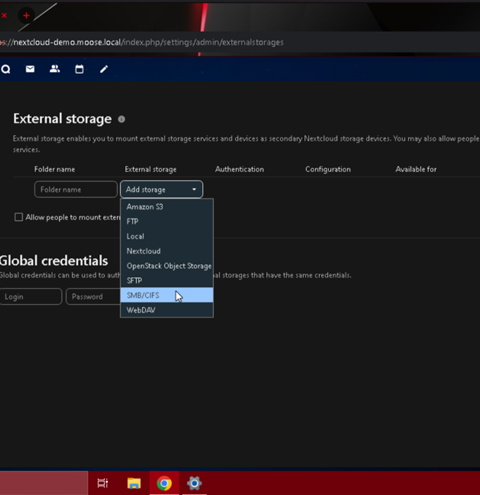This screenshot has width=480, height=495.
Task: Open Task View in the taskbar
Action: point(103,483)
